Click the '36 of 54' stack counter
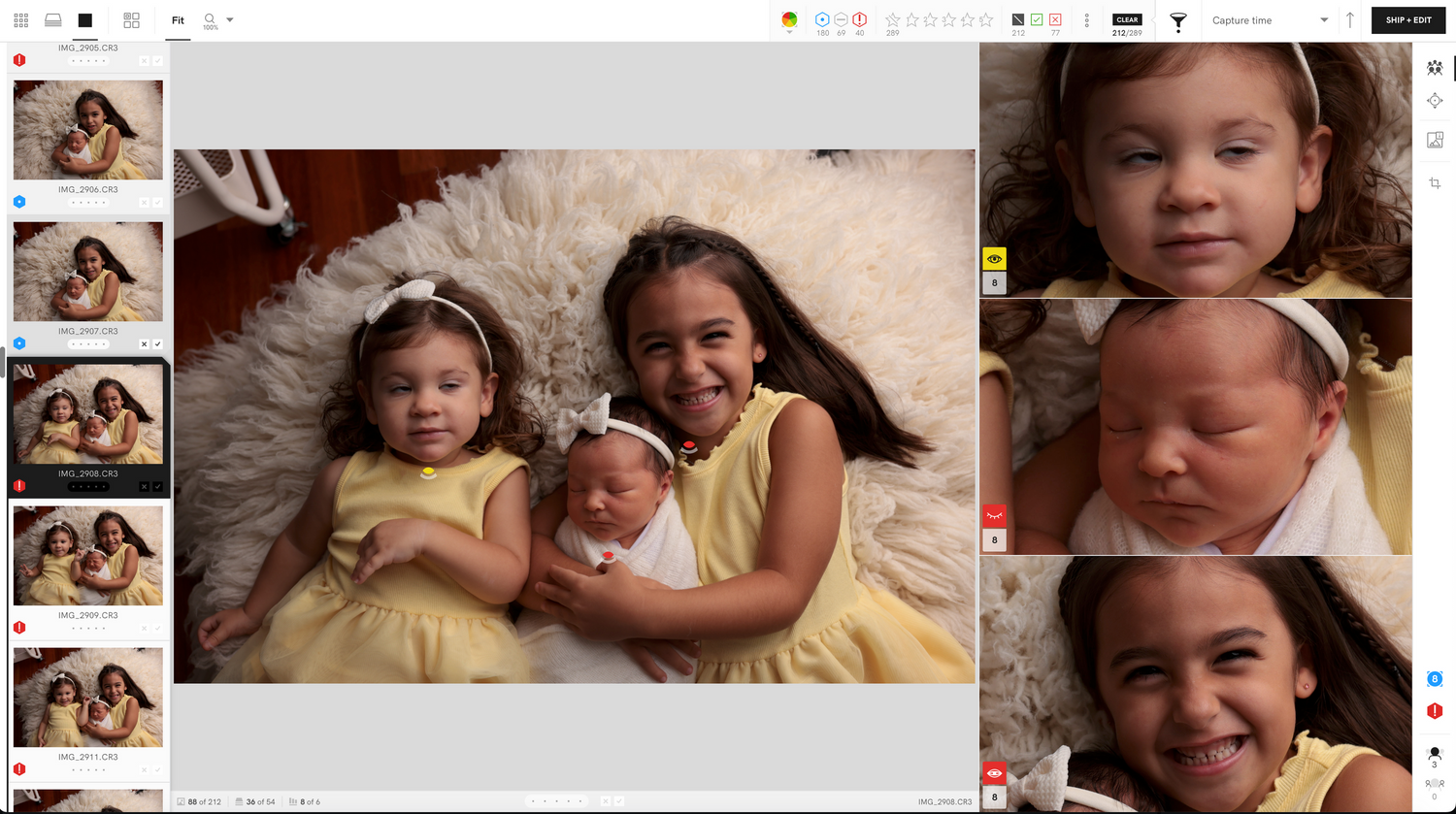 256,802
